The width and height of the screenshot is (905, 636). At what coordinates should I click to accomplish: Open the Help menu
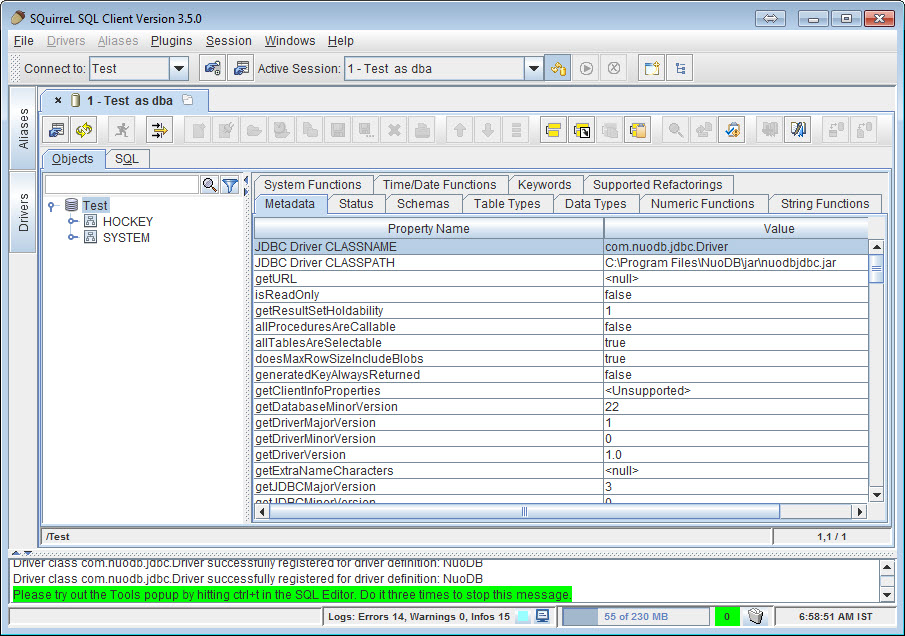click(x=341, y=41)
